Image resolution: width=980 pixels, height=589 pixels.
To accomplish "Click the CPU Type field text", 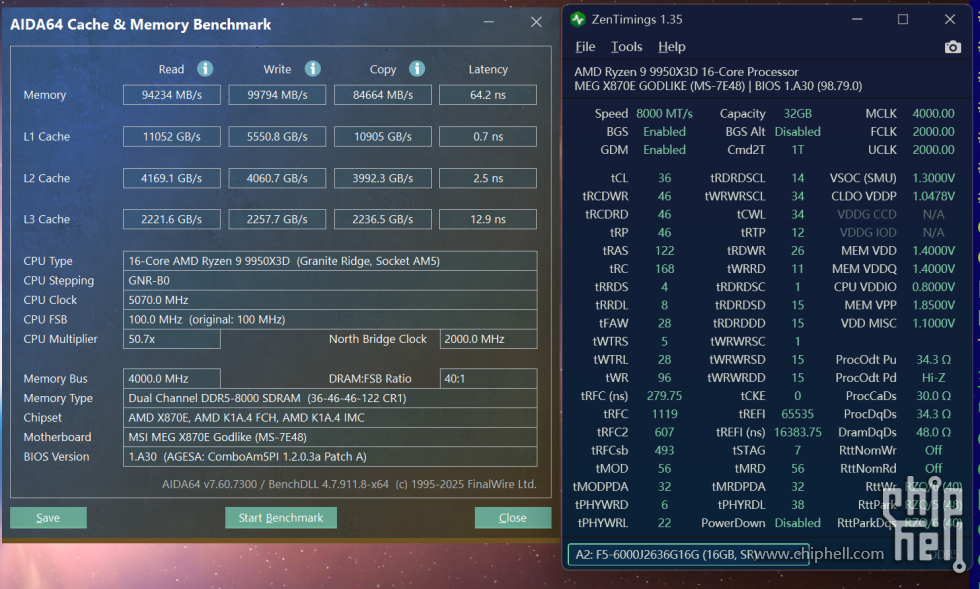I will click(x=330, y=261).
